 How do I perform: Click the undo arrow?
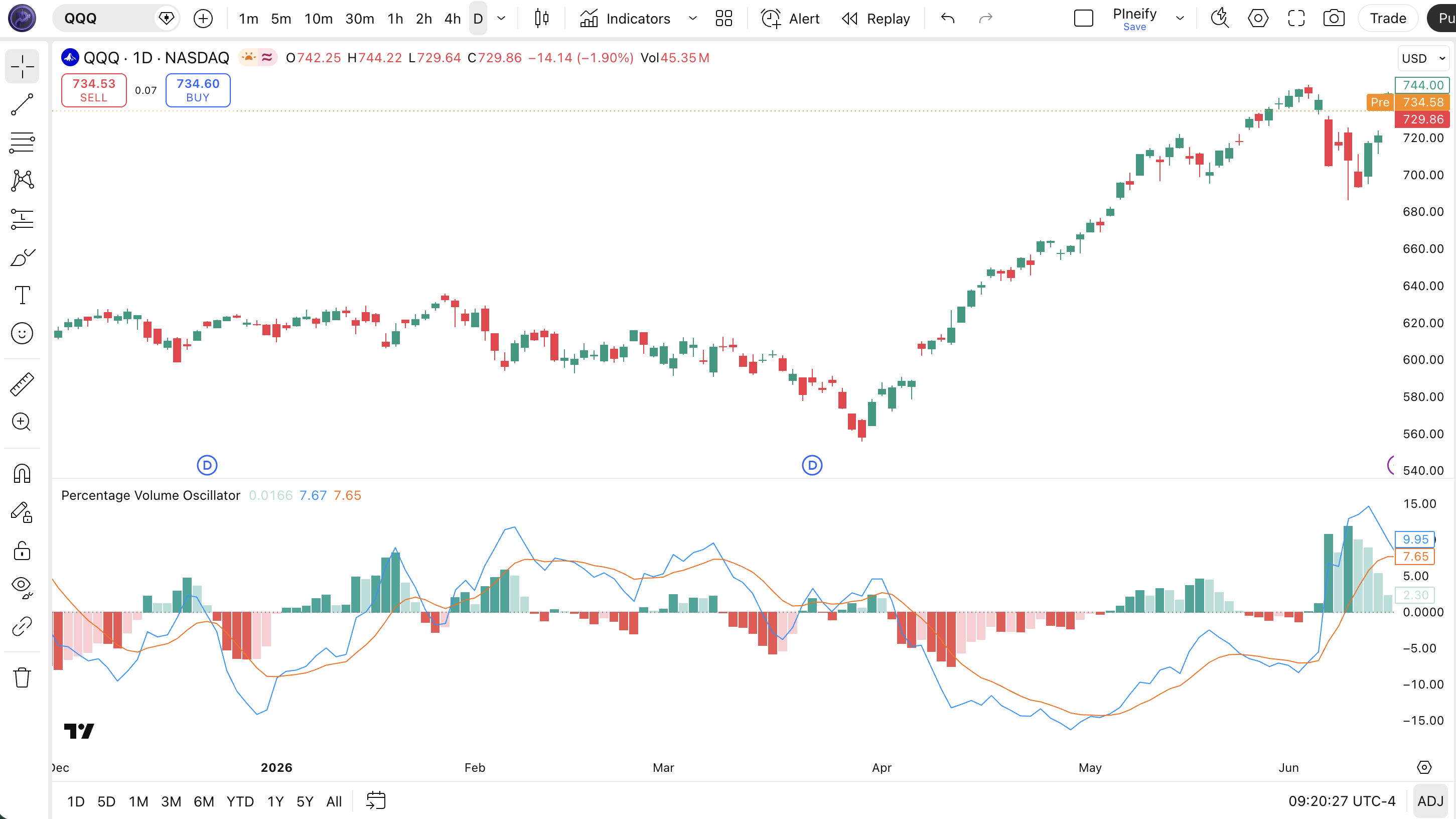pos(948,19)
